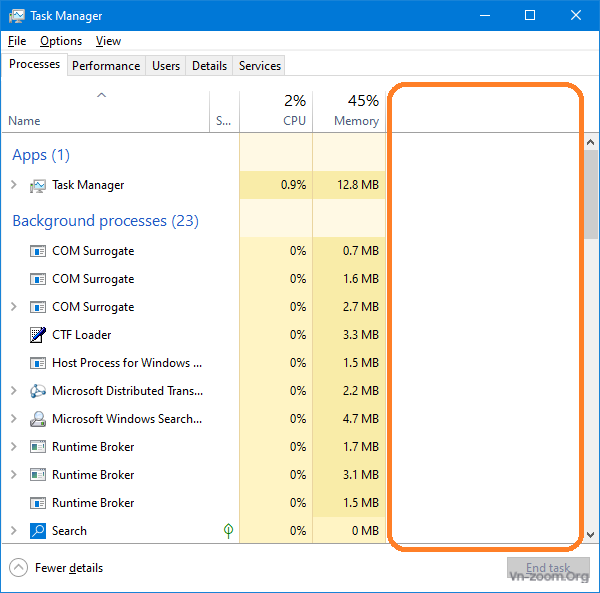Click the scrollbar down arrow
600x593 pixels.
pos(590,535)
